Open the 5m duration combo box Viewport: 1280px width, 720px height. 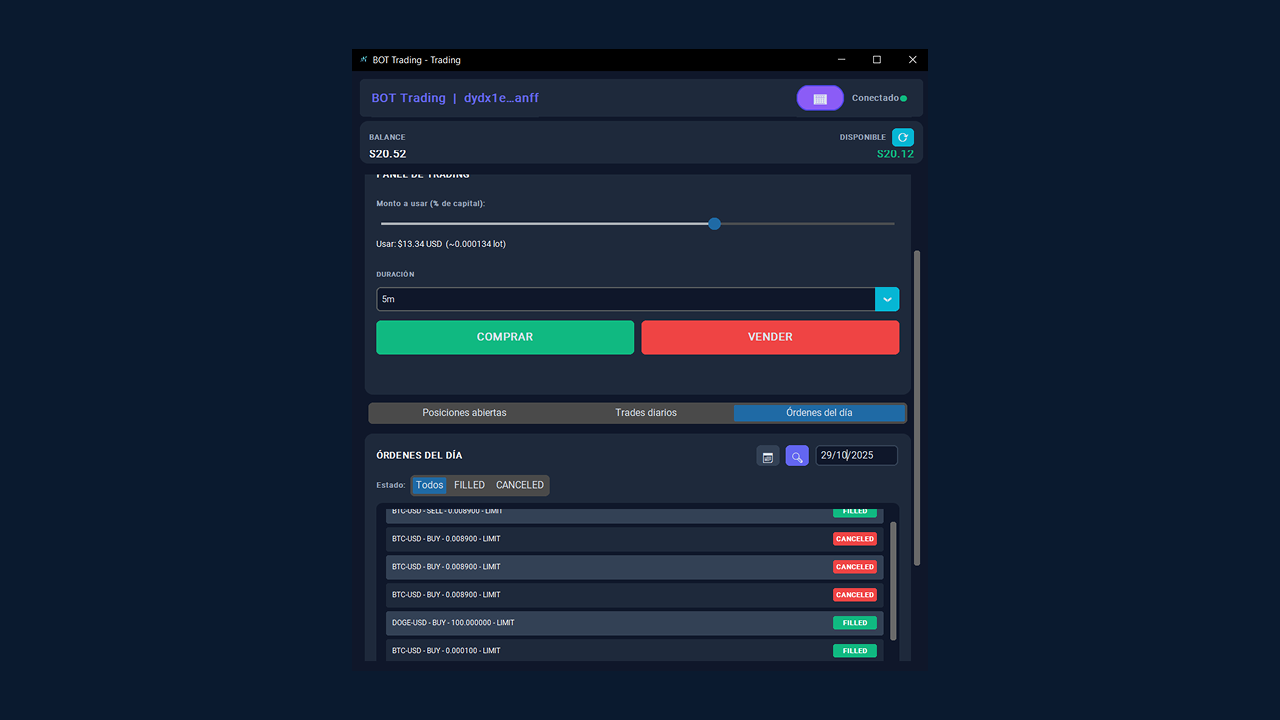click(x=625, y=299)
